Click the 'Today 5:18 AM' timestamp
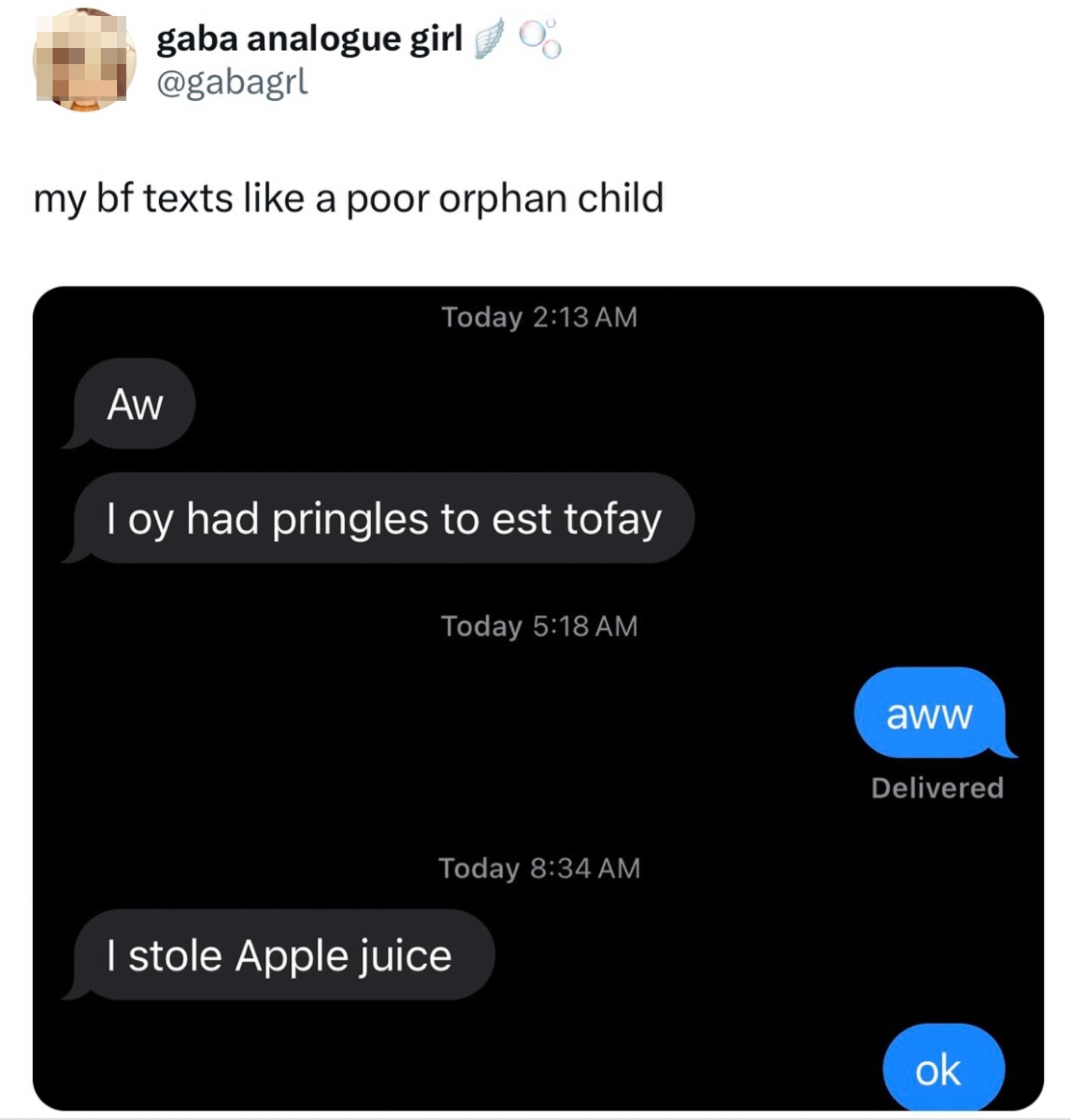 pos(538,626)
